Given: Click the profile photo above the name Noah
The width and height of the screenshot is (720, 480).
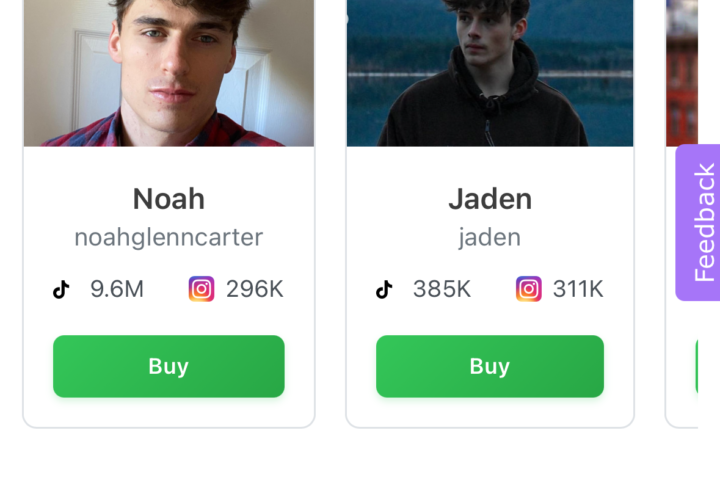Looking at the screenshot, I should 168,72.
